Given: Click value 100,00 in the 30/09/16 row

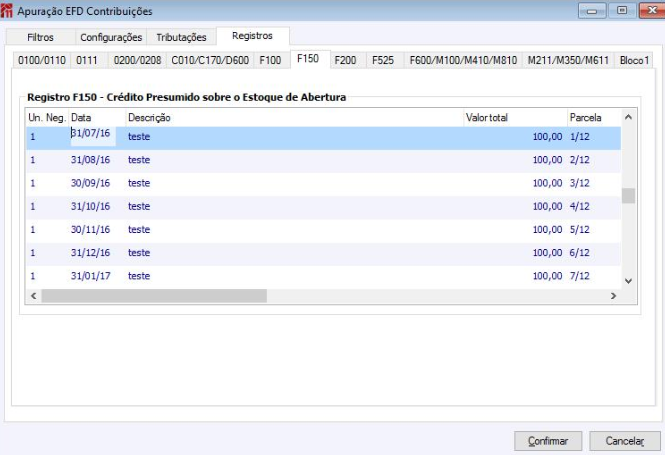Looking at the screenshot, I should 547,183.
